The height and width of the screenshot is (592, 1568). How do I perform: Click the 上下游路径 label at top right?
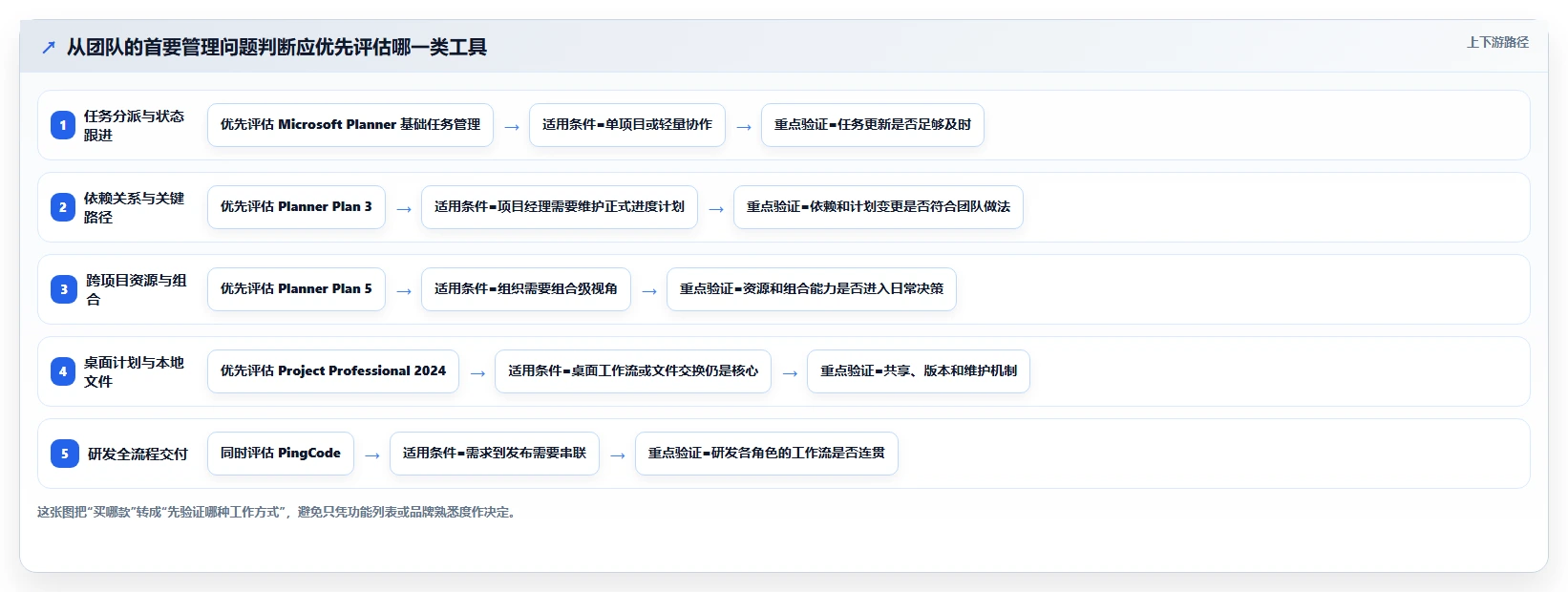coord(1497,42)
